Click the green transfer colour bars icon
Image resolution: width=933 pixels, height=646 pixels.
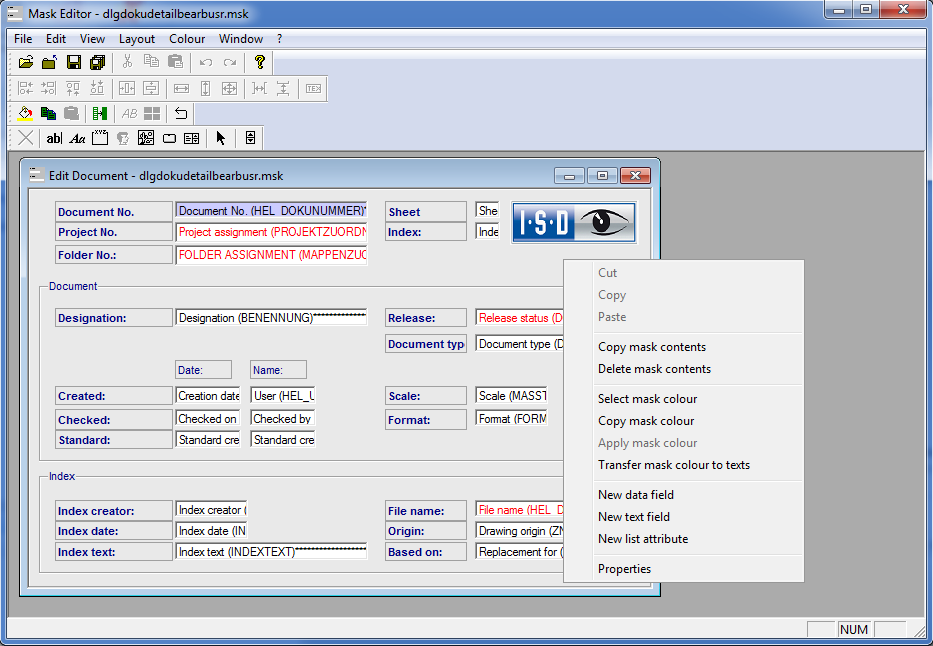coord(100,113)
